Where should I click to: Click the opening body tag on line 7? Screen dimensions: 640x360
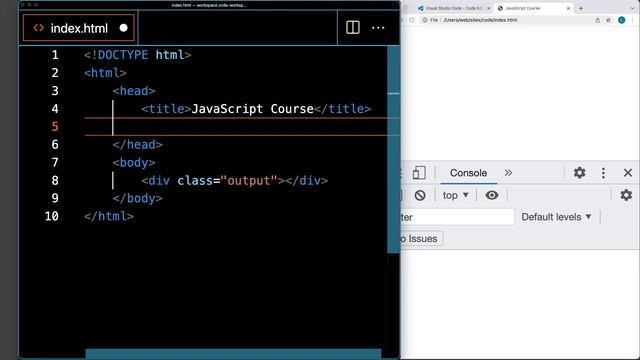coord(134,162)
